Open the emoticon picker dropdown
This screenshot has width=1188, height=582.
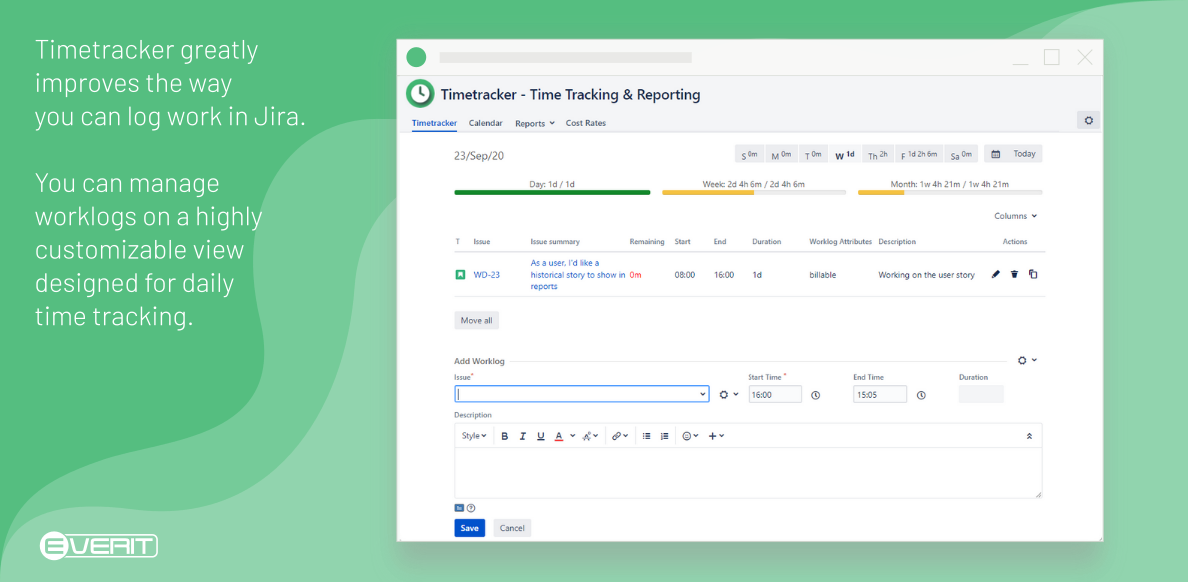coord(690,436)
